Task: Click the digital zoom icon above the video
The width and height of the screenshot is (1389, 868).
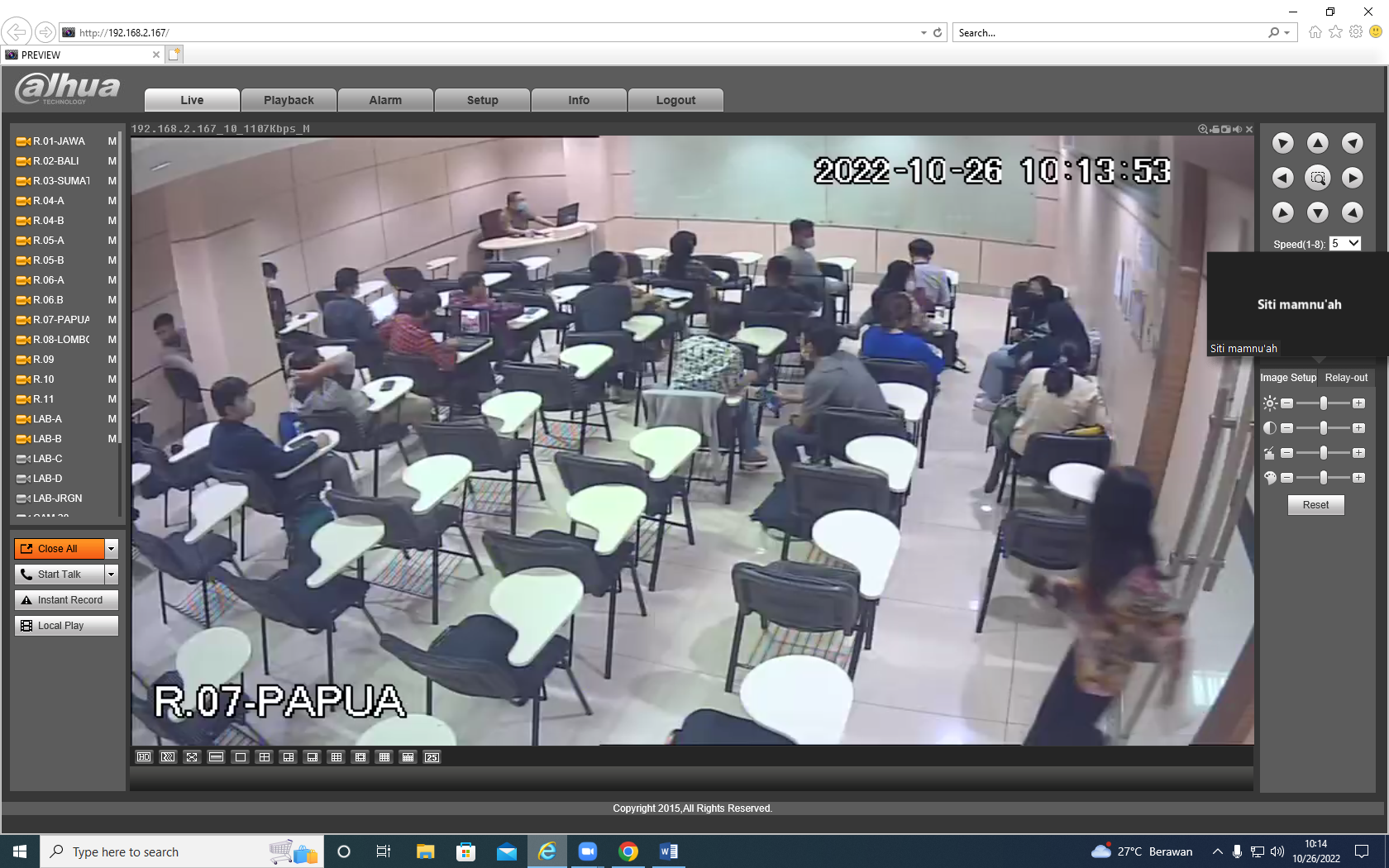Action: click(1203, 129)
